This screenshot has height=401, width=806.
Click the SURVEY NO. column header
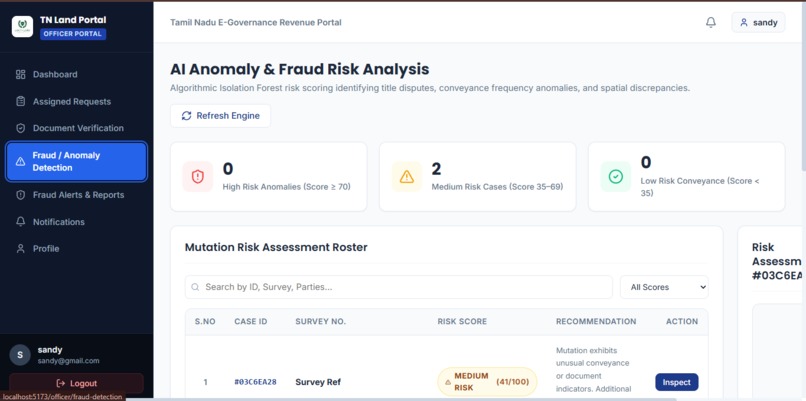pyautogui.click(x=321, y=321)
